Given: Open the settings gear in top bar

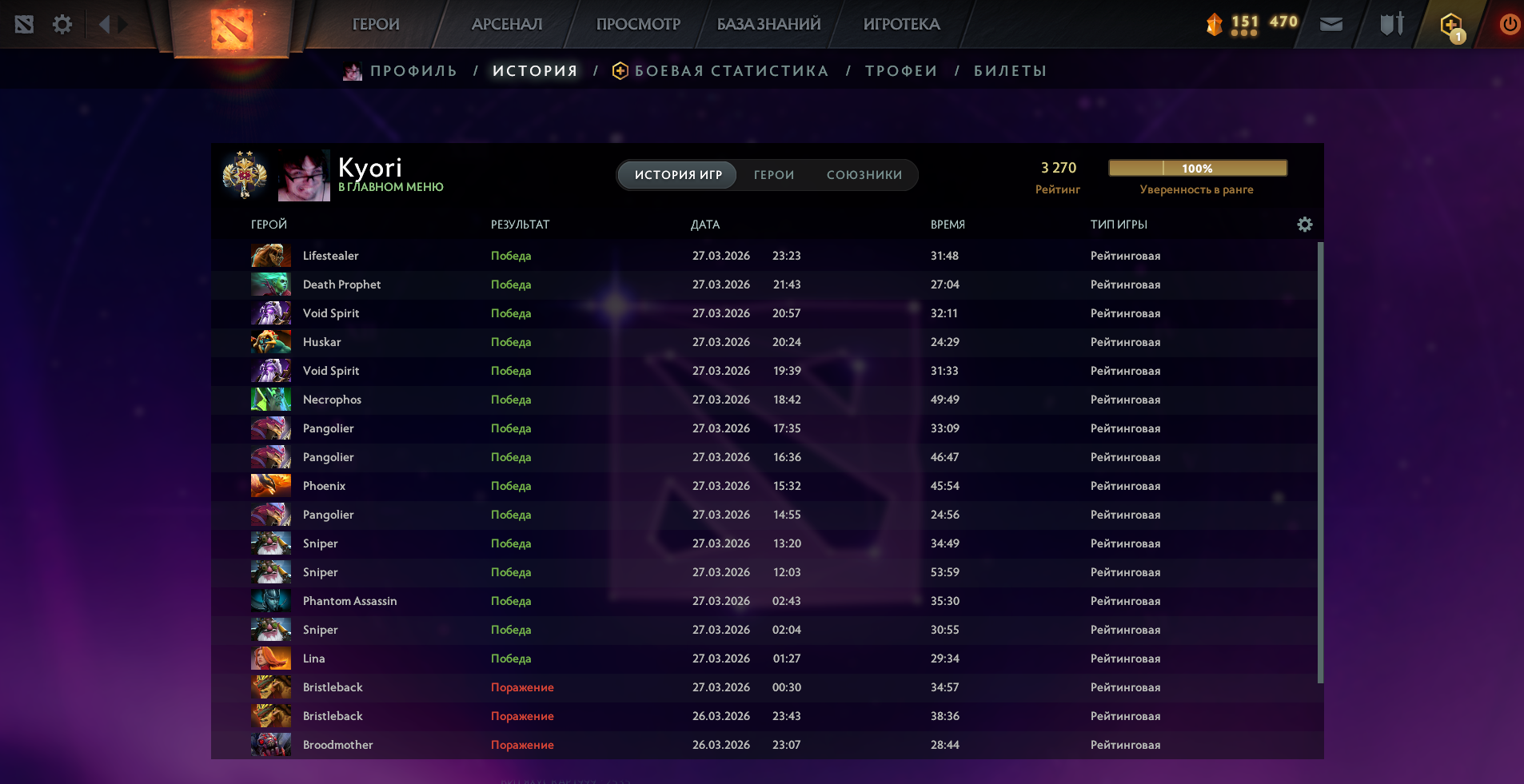Looking at the screenshot, I should [62, 25].
